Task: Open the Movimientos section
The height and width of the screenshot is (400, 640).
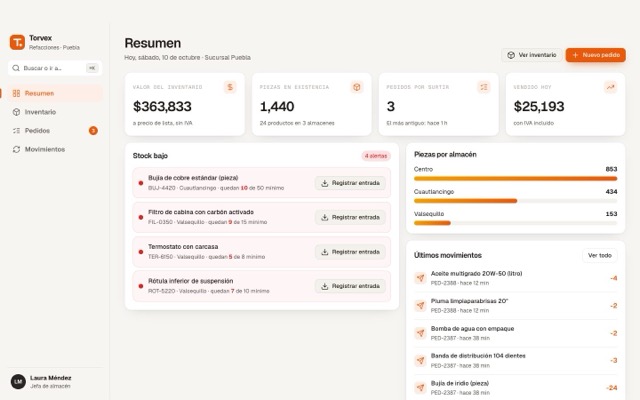Action: (55, 149)
